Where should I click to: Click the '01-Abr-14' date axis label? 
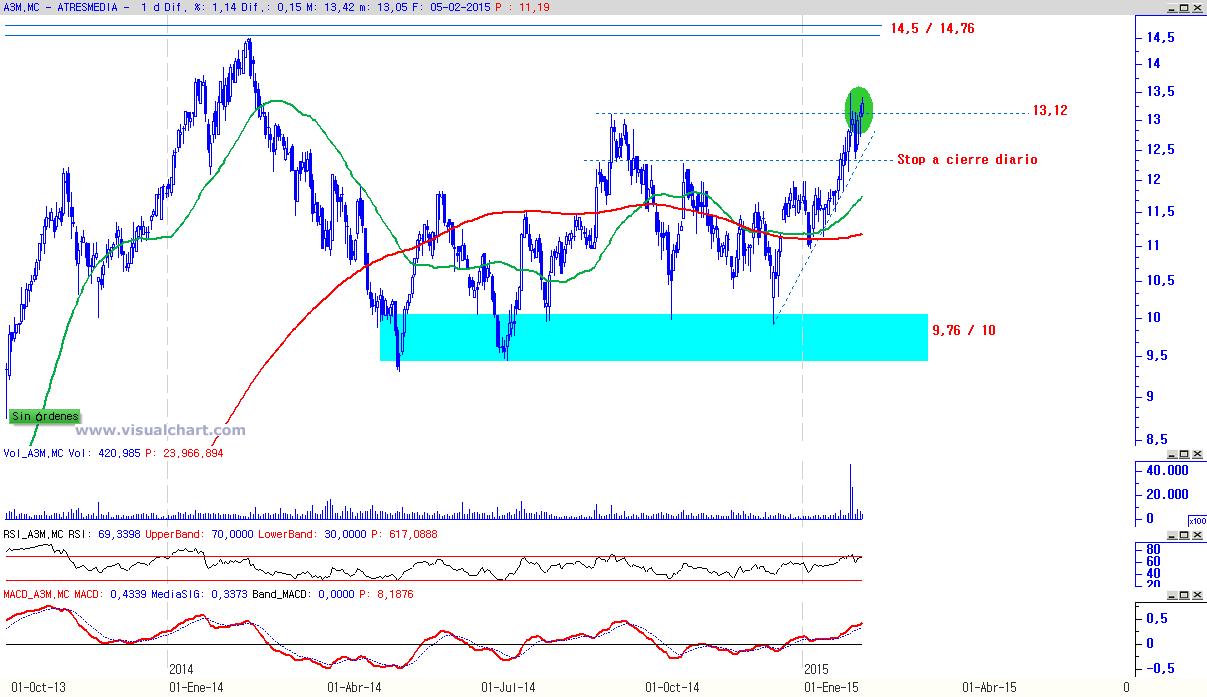point(354,688)
